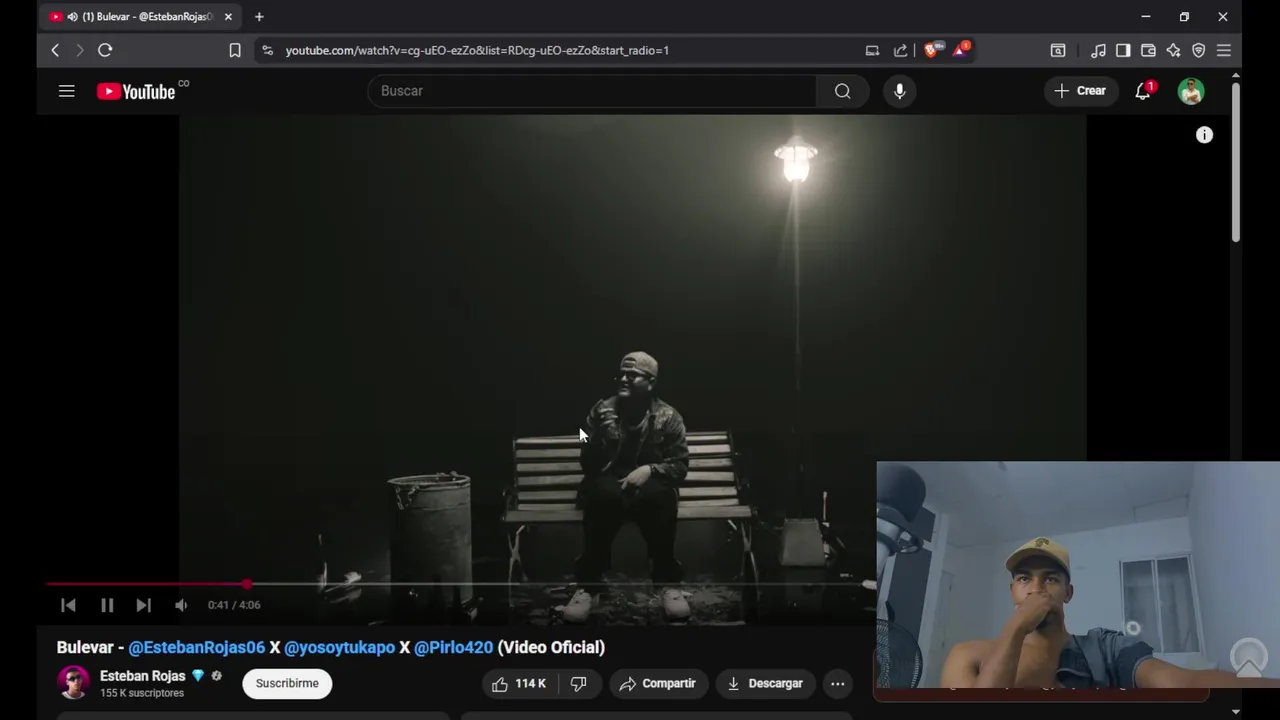Close the Bulevar YouTube tab
Screen dimensions: 1280x720
click(228, 17)
